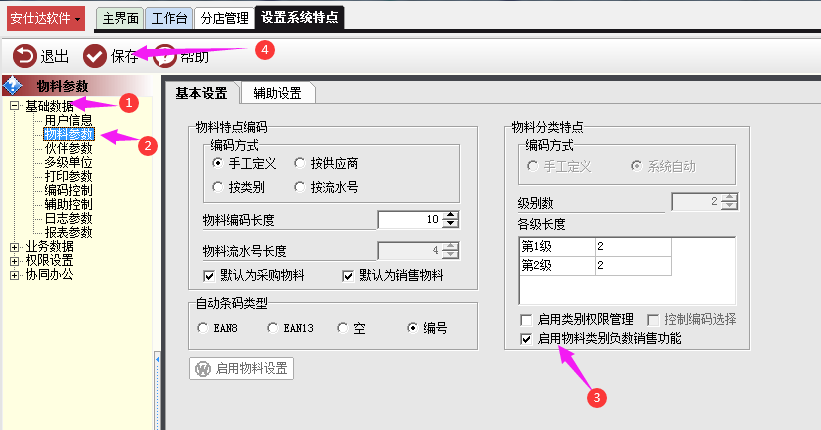Select the 按流水号 radio button

point(299,187)
